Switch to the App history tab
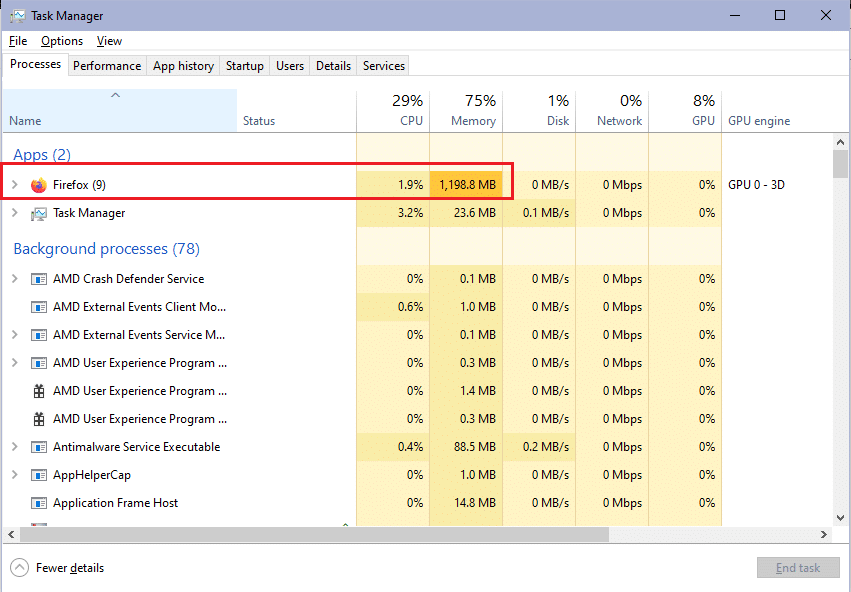 (x=183, y=66)
